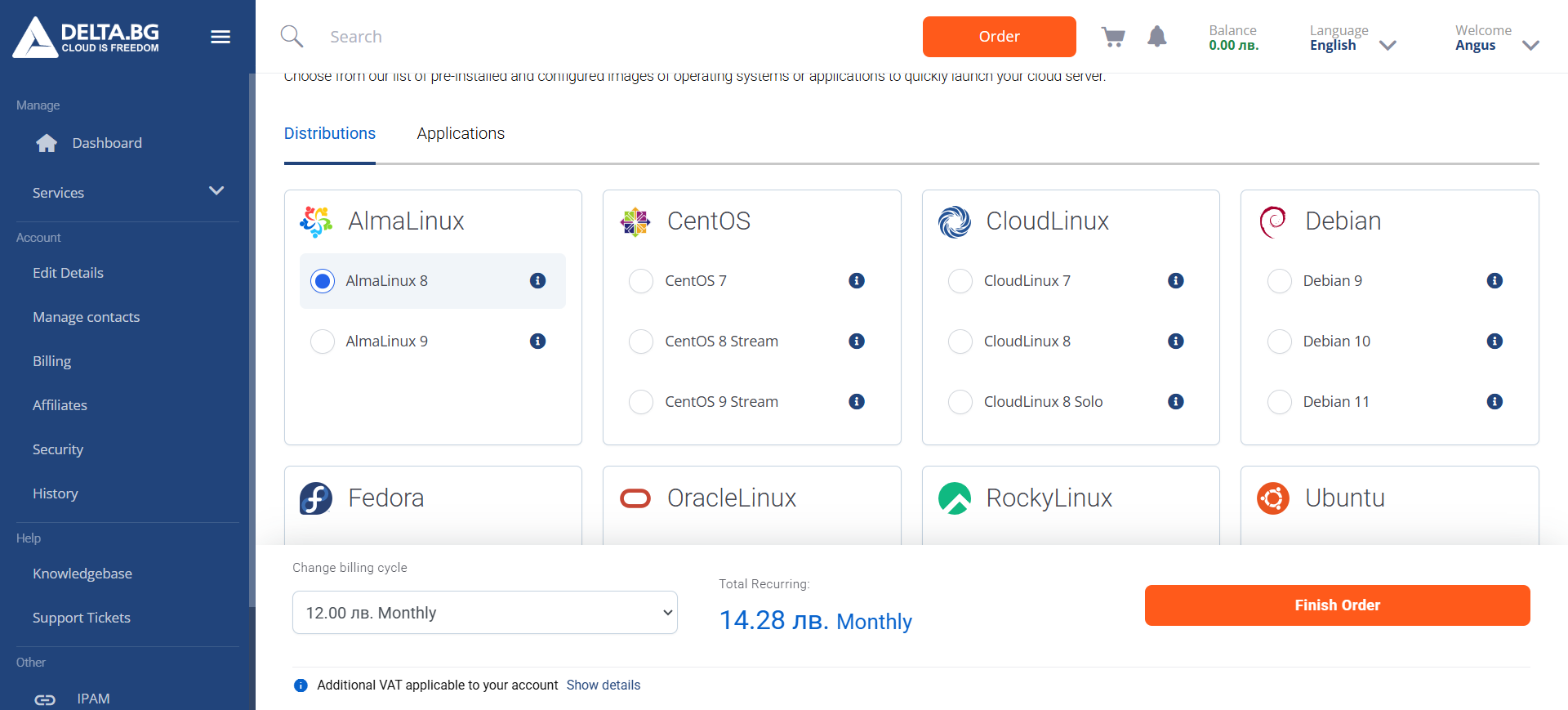Select AlmaLinux 9 radio button
This screenshot has width=1568, height=710.
[x=323, y=342]
